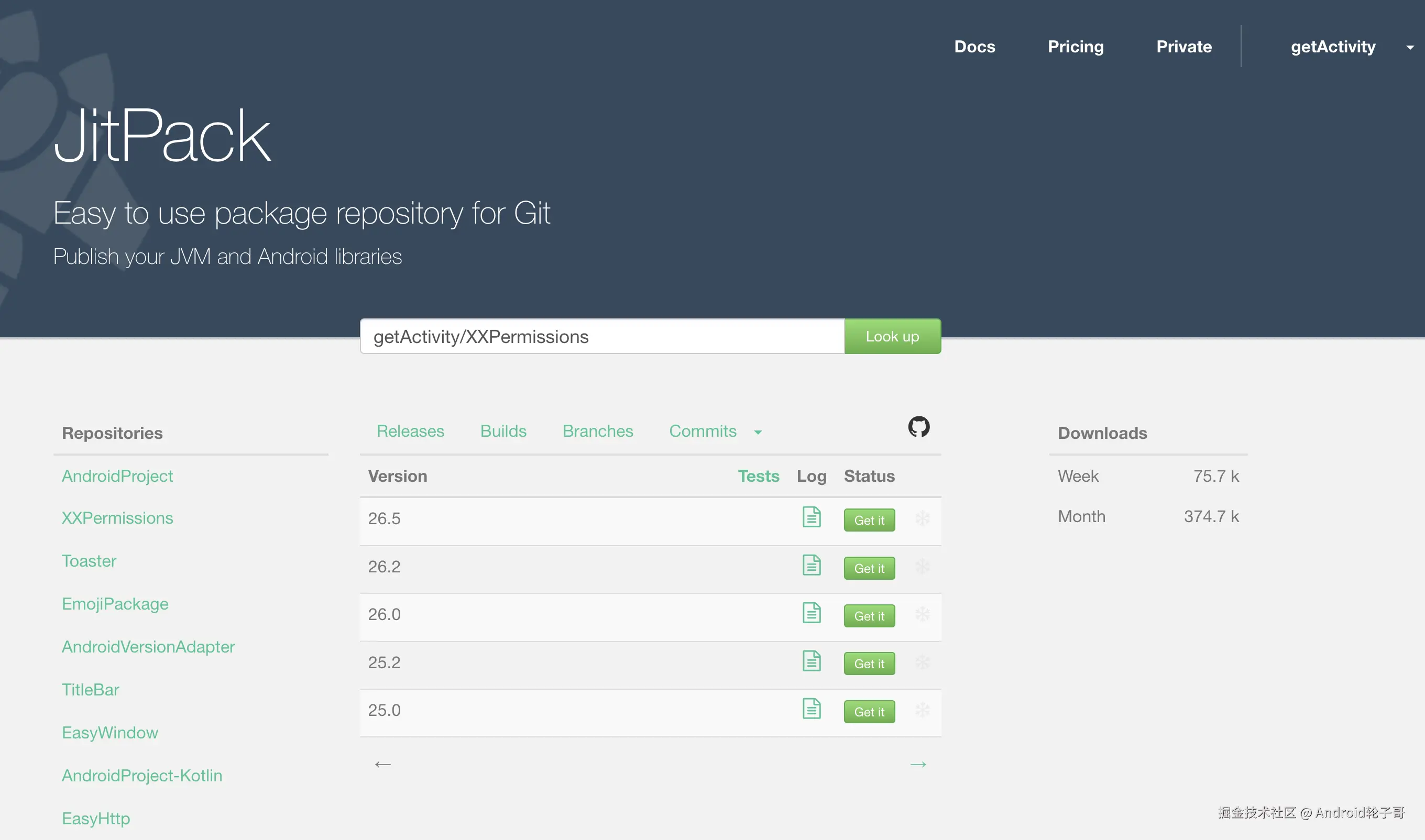
Task: Go to previous page arrow
Action: coord(383,764)
